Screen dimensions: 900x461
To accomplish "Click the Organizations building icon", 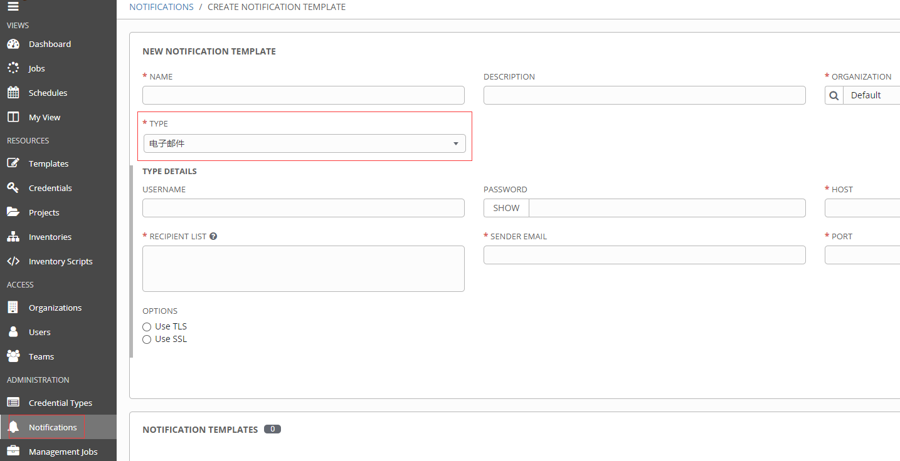I will (13, 307).
